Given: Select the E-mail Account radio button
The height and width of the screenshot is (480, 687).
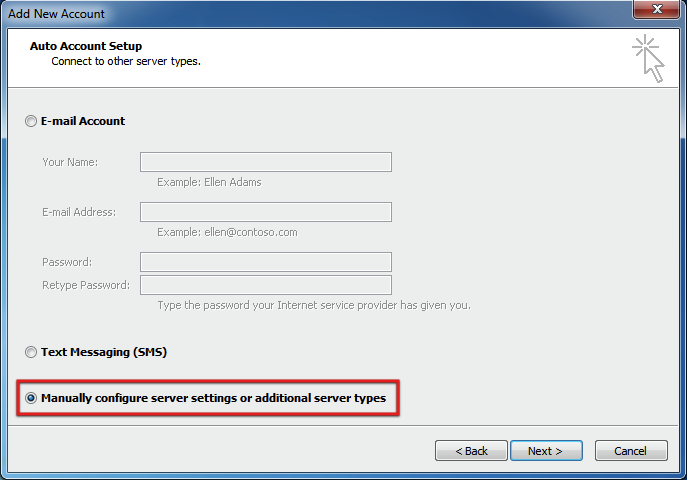Looking at the screenshot, I should click(31, 121).
